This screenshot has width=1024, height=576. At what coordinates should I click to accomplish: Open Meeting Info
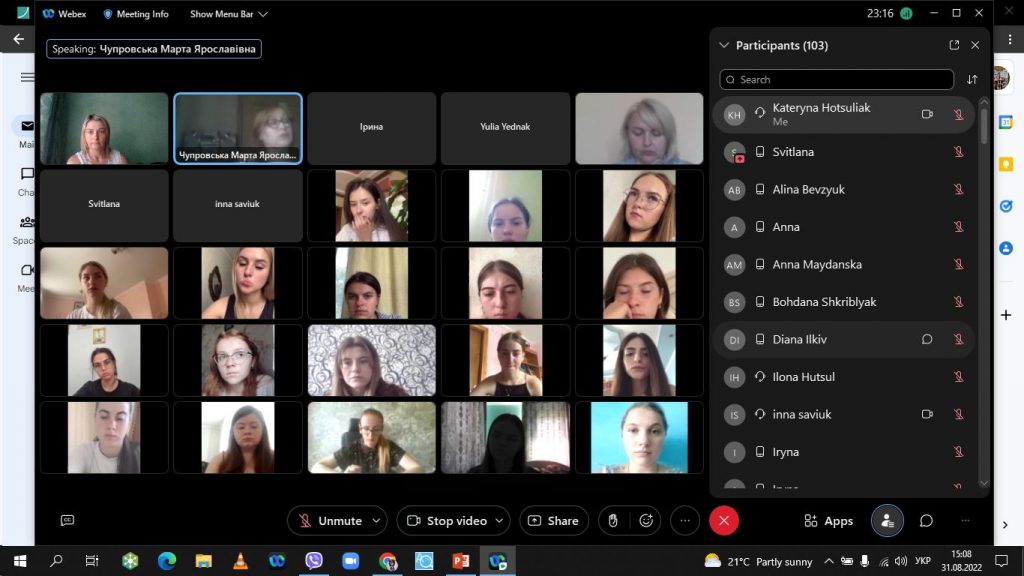pyautogui.click(x=139, y=14)
